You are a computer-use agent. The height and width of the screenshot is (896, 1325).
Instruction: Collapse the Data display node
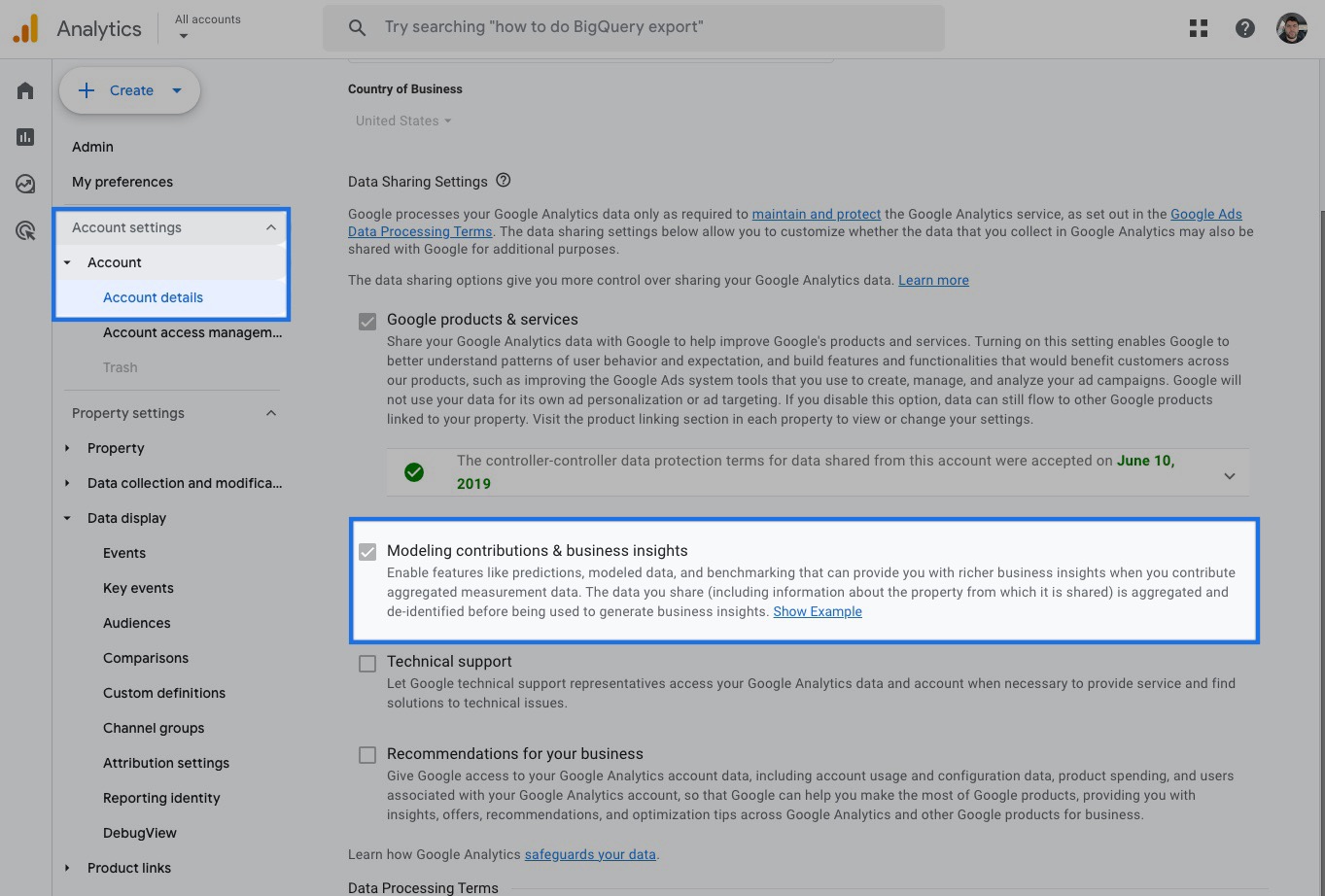[67, 518]
